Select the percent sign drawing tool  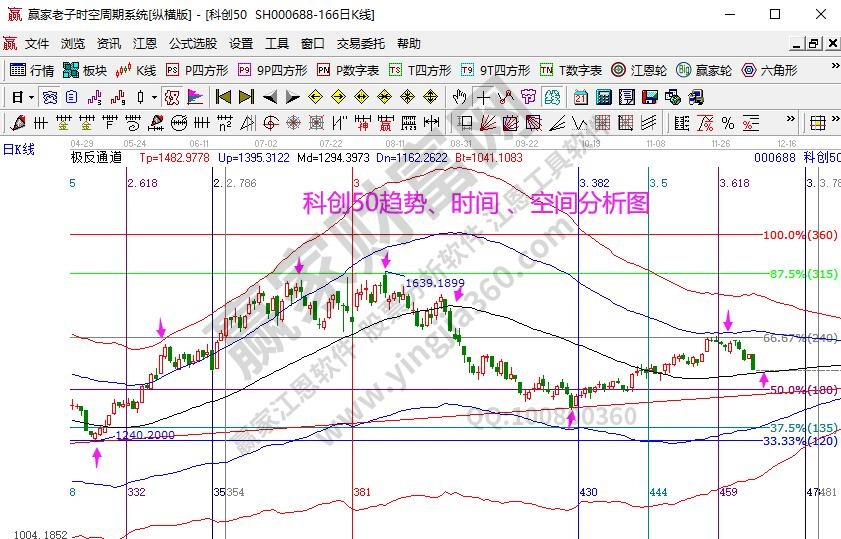(727, 123)
